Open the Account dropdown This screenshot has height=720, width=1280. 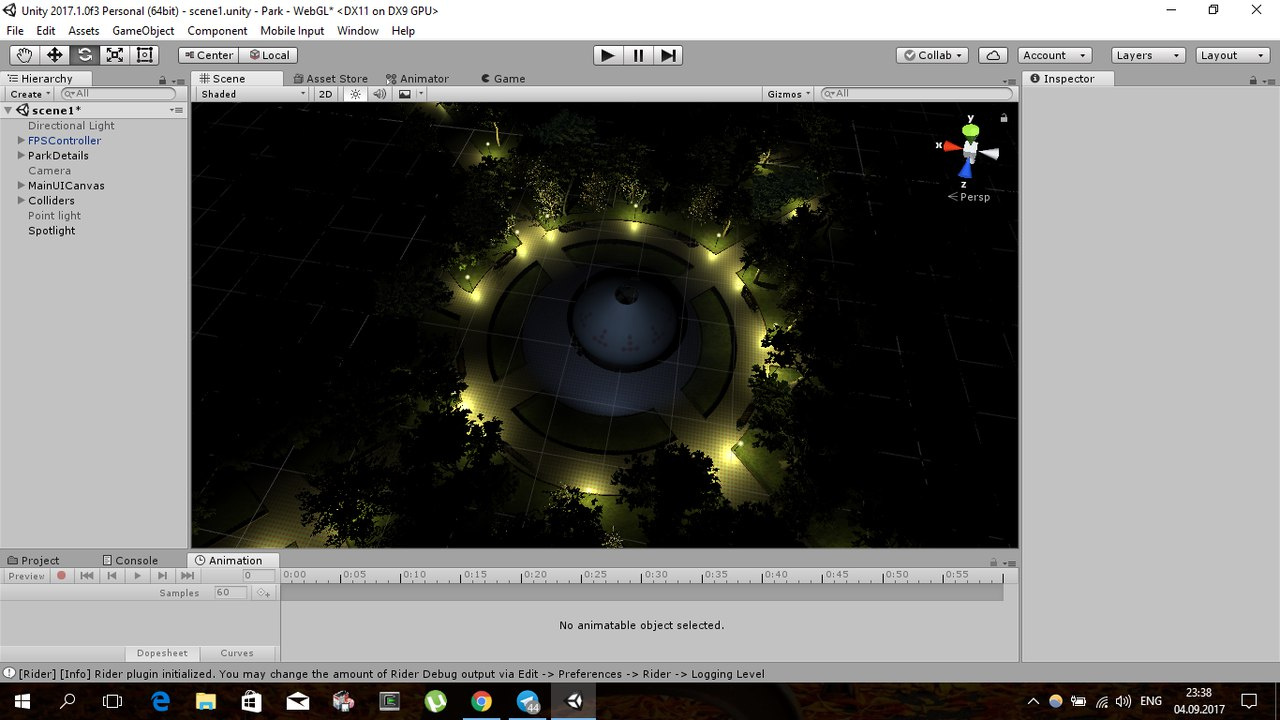(x=1057, y=55)
